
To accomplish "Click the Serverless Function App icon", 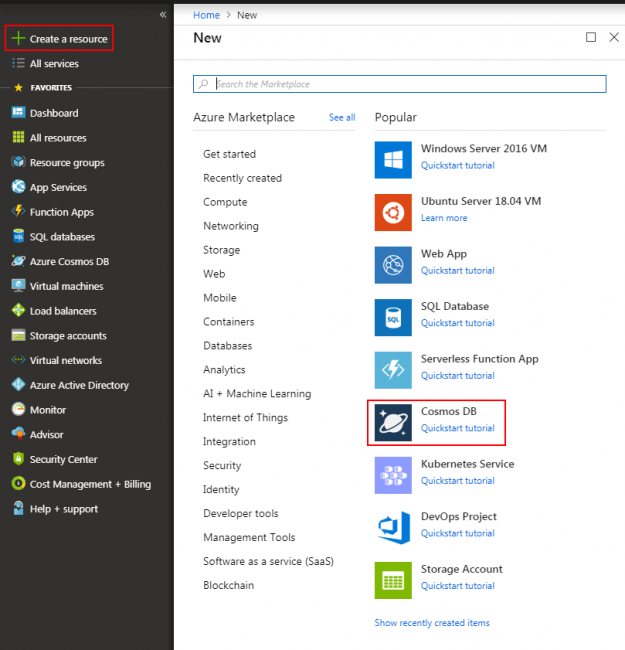I will coord(393,370).
